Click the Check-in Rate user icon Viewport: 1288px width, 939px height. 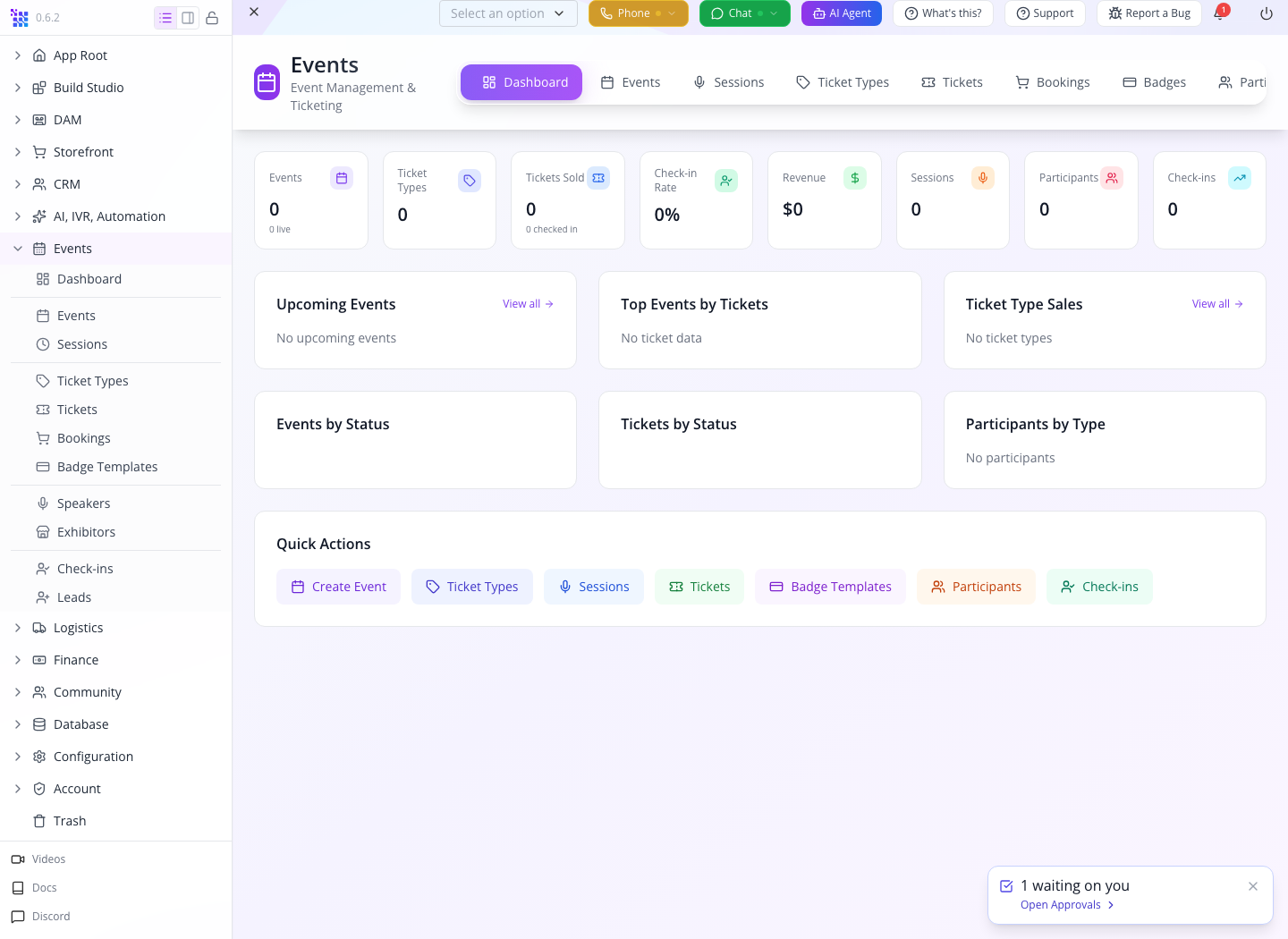point(726,181)
